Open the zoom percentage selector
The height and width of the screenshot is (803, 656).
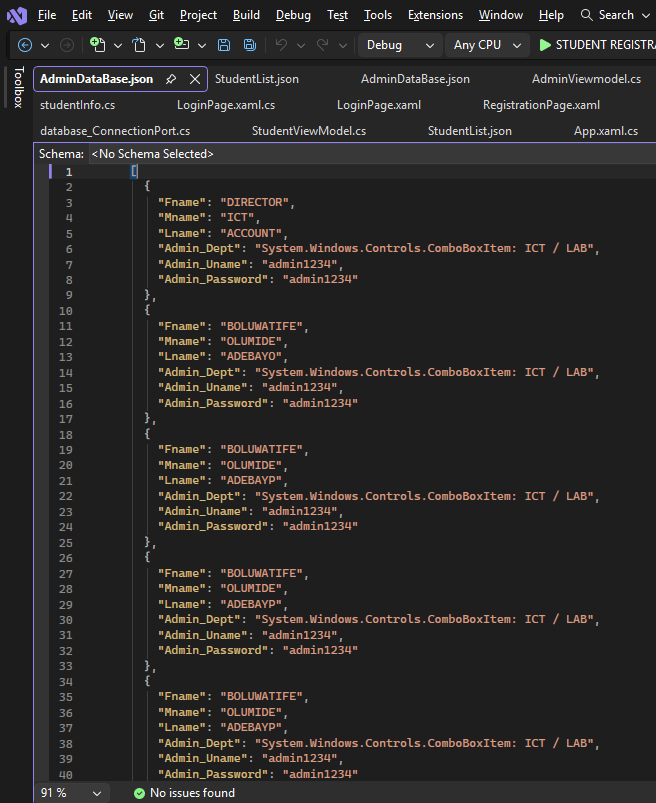click(x=70, y=792)
